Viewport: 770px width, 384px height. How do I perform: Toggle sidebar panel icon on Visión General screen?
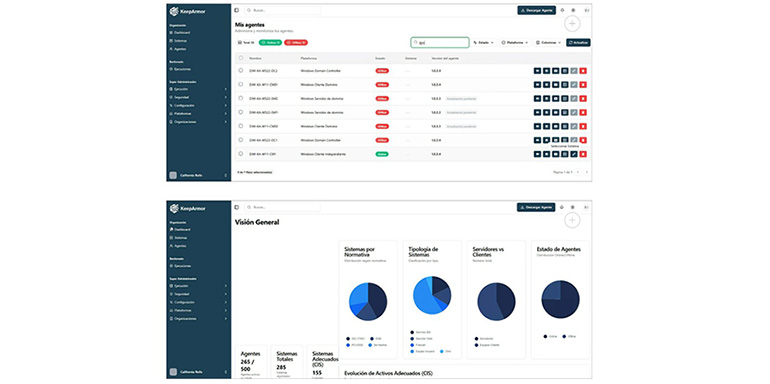pyautogui.click(x=237, y=207)
